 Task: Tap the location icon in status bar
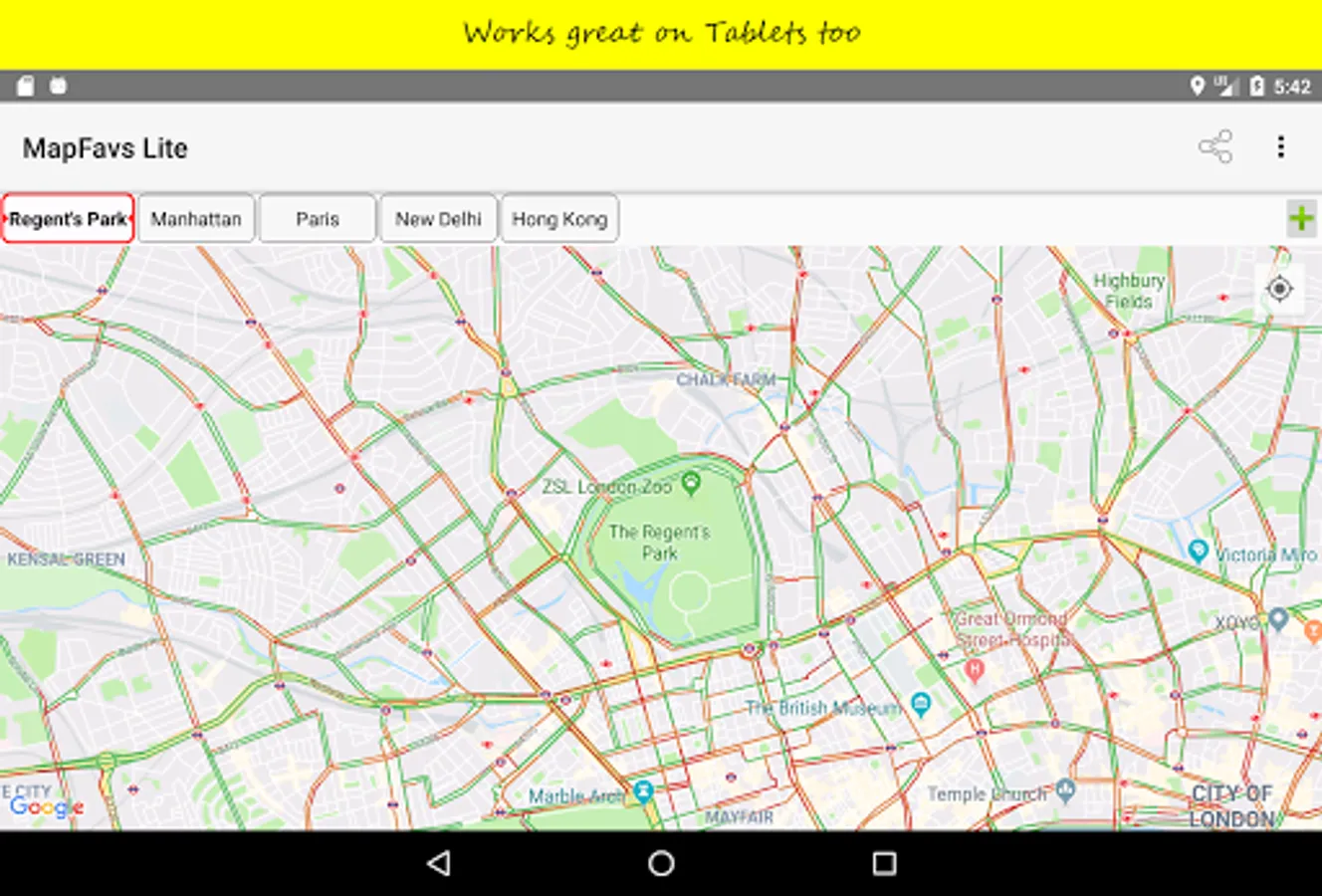[x=1198, y=86]
